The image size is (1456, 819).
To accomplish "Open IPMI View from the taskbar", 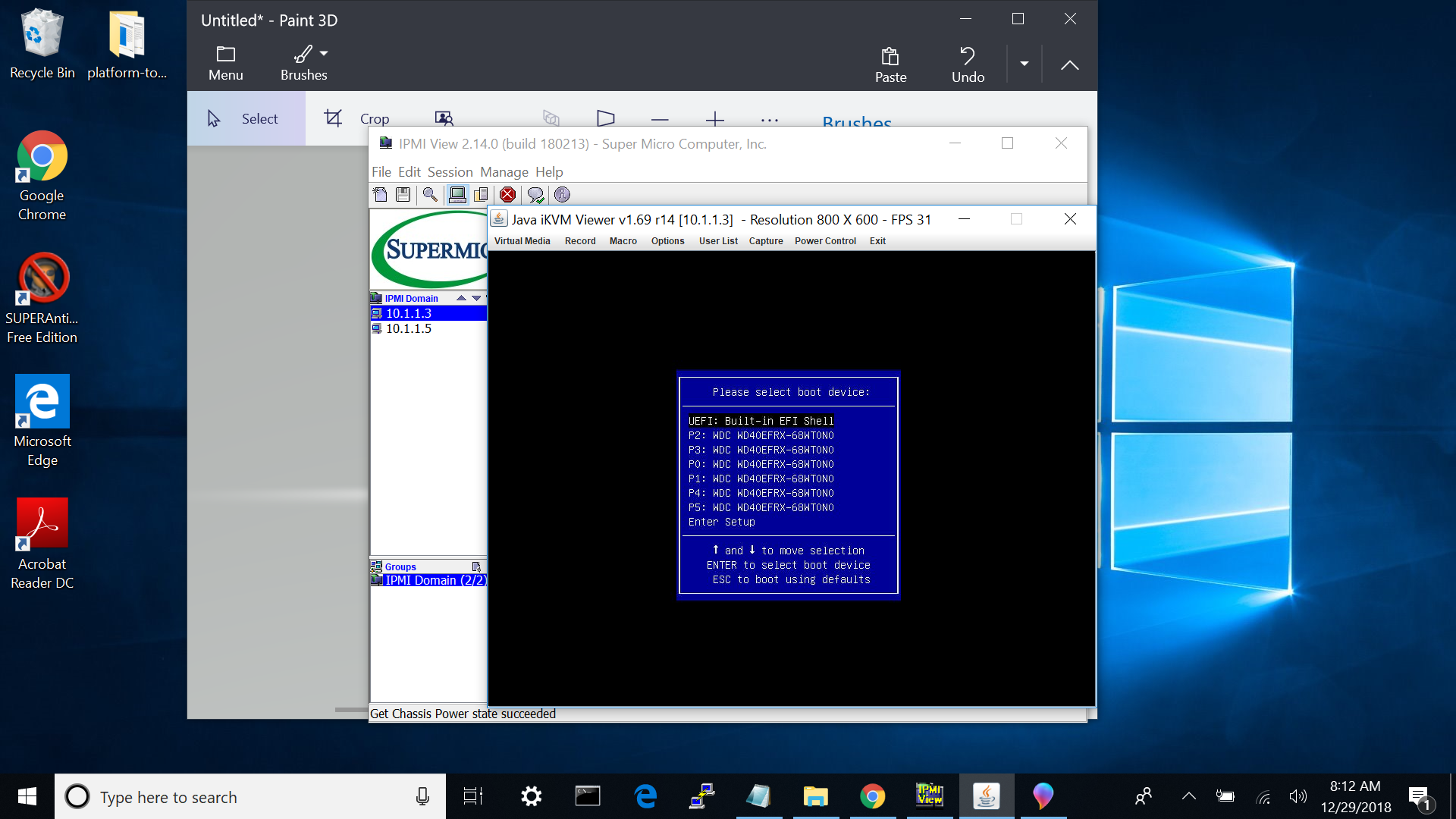I will click(930, 795).
